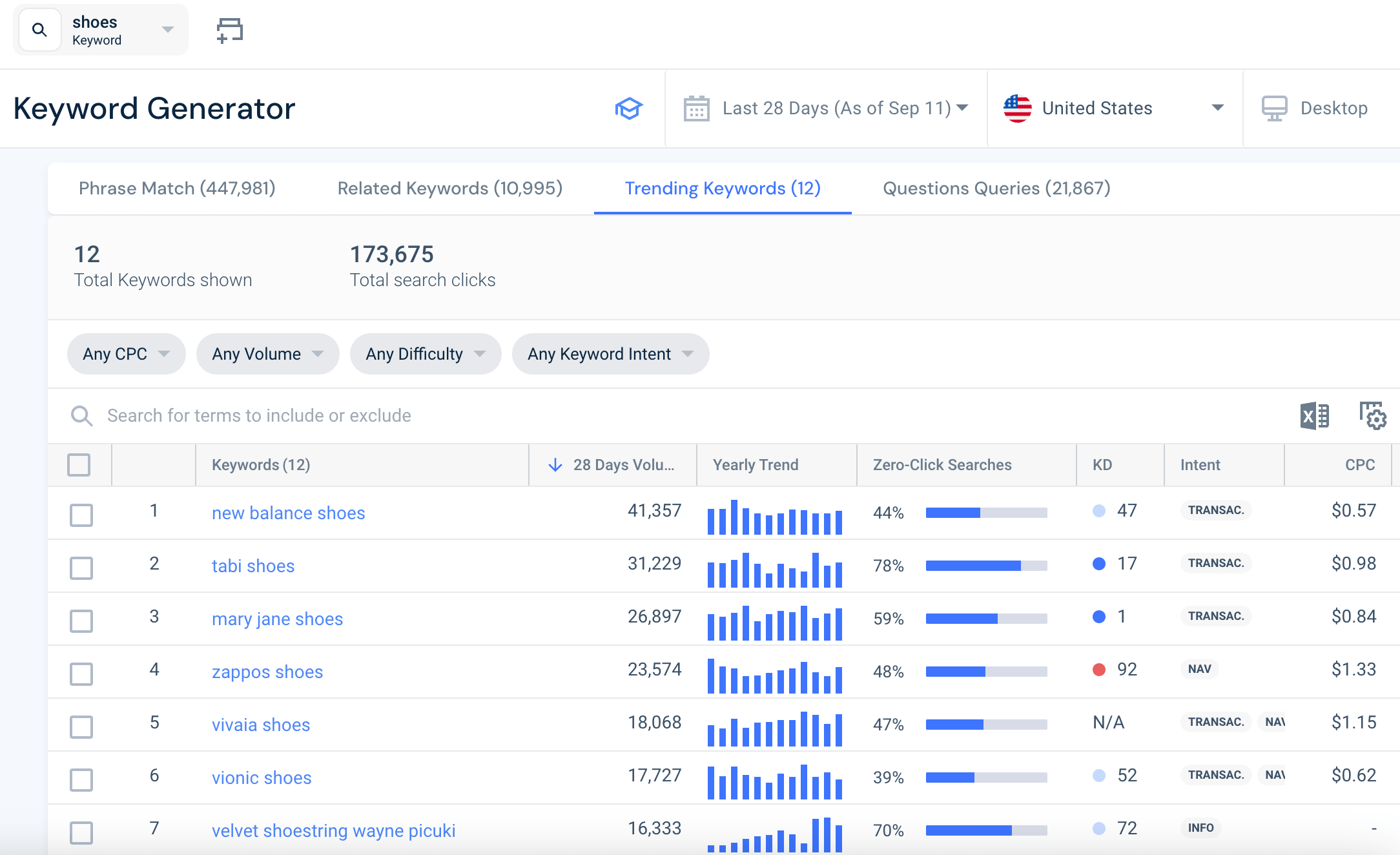Image resolution: width=1400 pixels, height=855 pixels.
Task: Switch to Related Keywords tab
Action: (450, 189)
